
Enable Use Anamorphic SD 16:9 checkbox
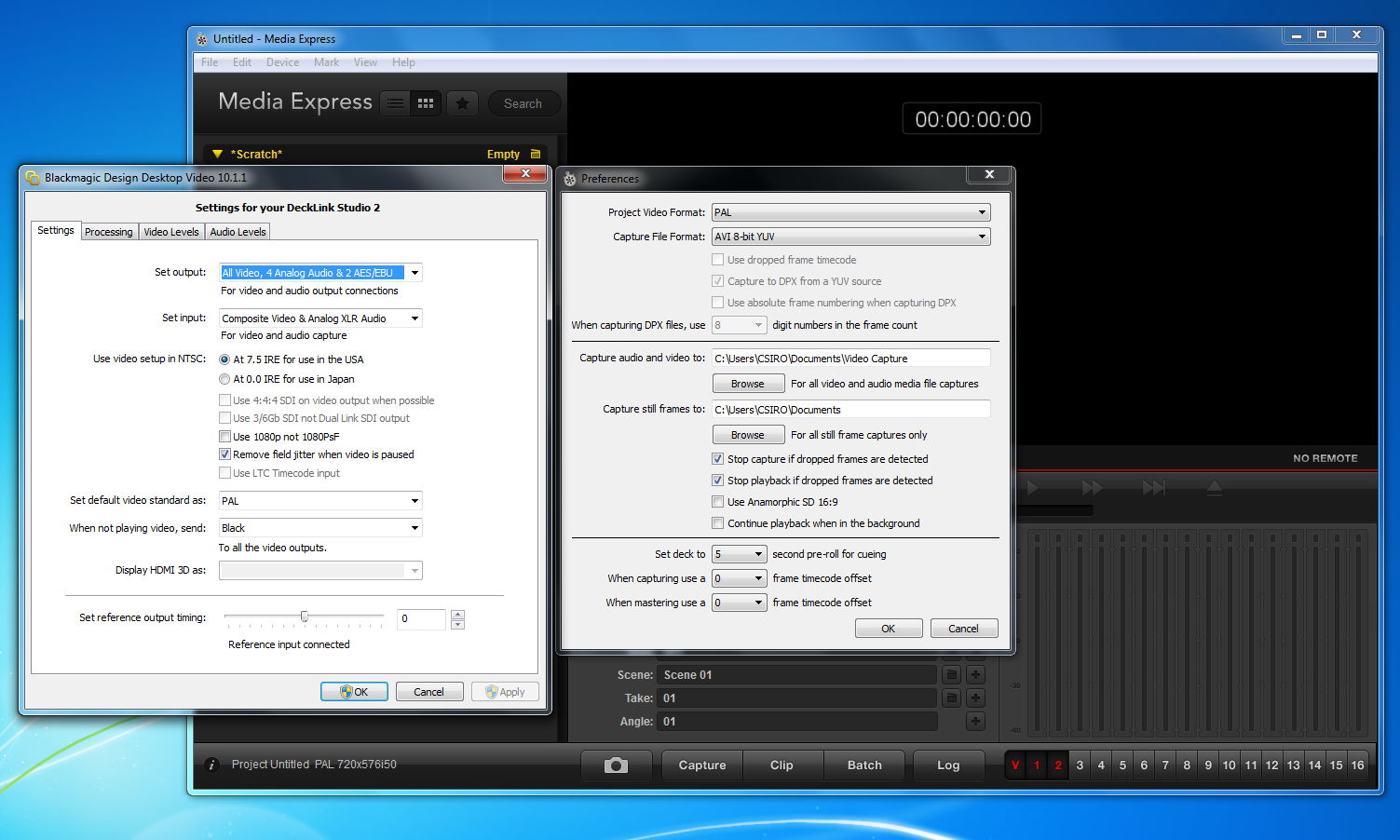pos(717,502)
